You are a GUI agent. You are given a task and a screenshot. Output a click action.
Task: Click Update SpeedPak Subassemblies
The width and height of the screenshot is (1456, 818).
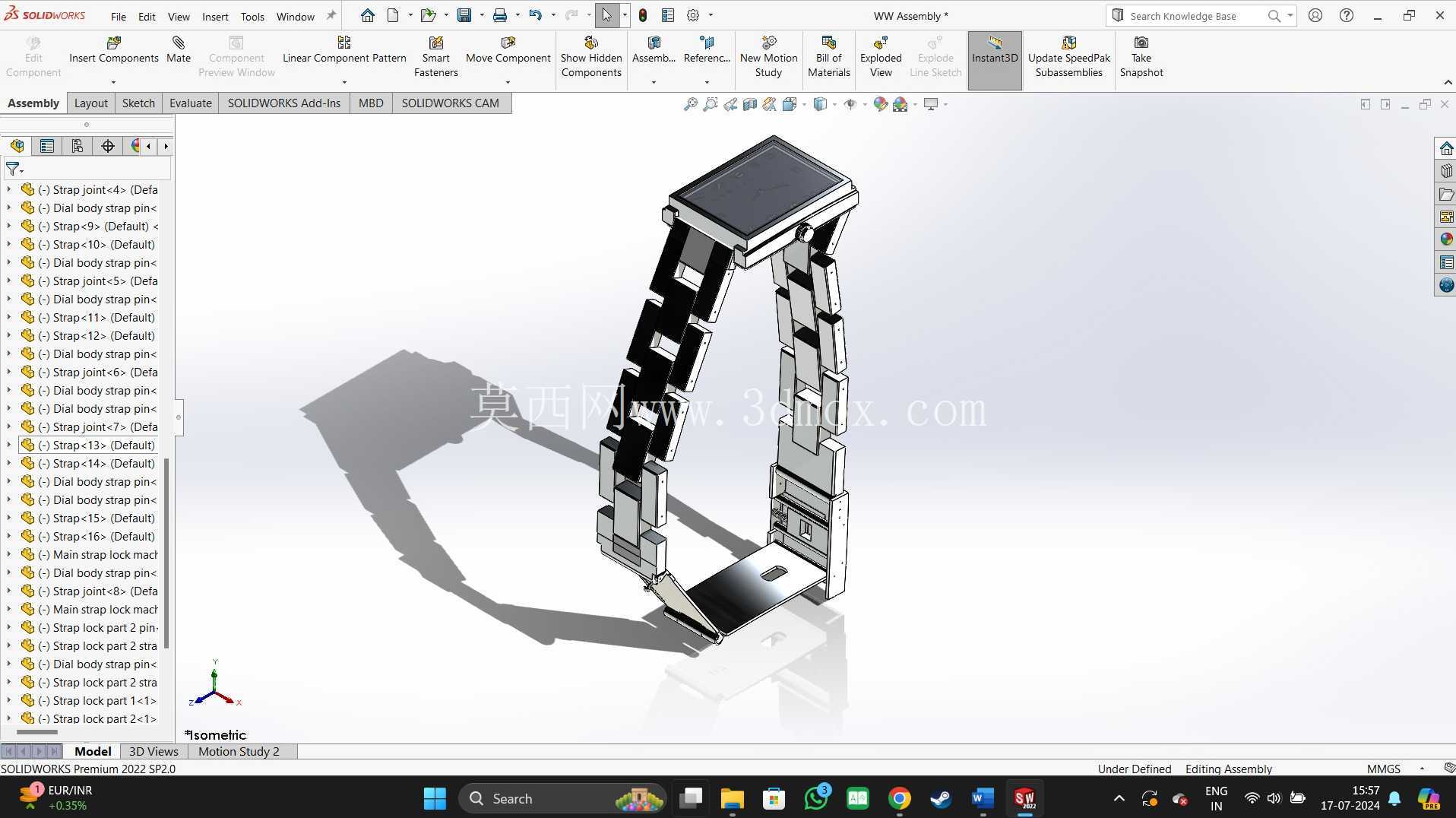pyautogui.click(x=1069, y=57)
